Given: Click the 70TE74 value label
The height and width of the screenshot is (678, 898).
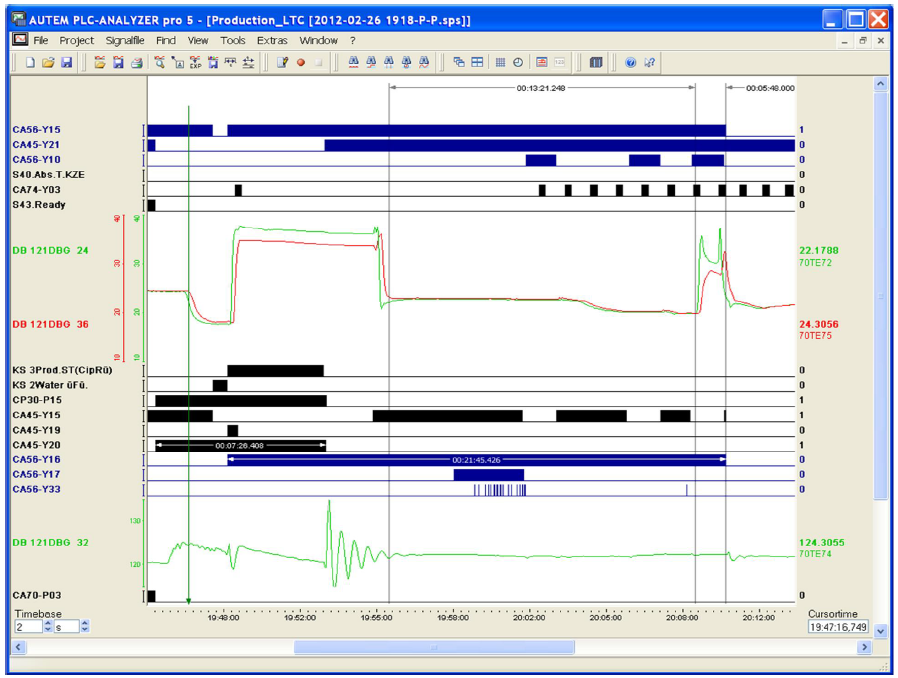Looking at the screenshot, I should click(x=816, y=554).
